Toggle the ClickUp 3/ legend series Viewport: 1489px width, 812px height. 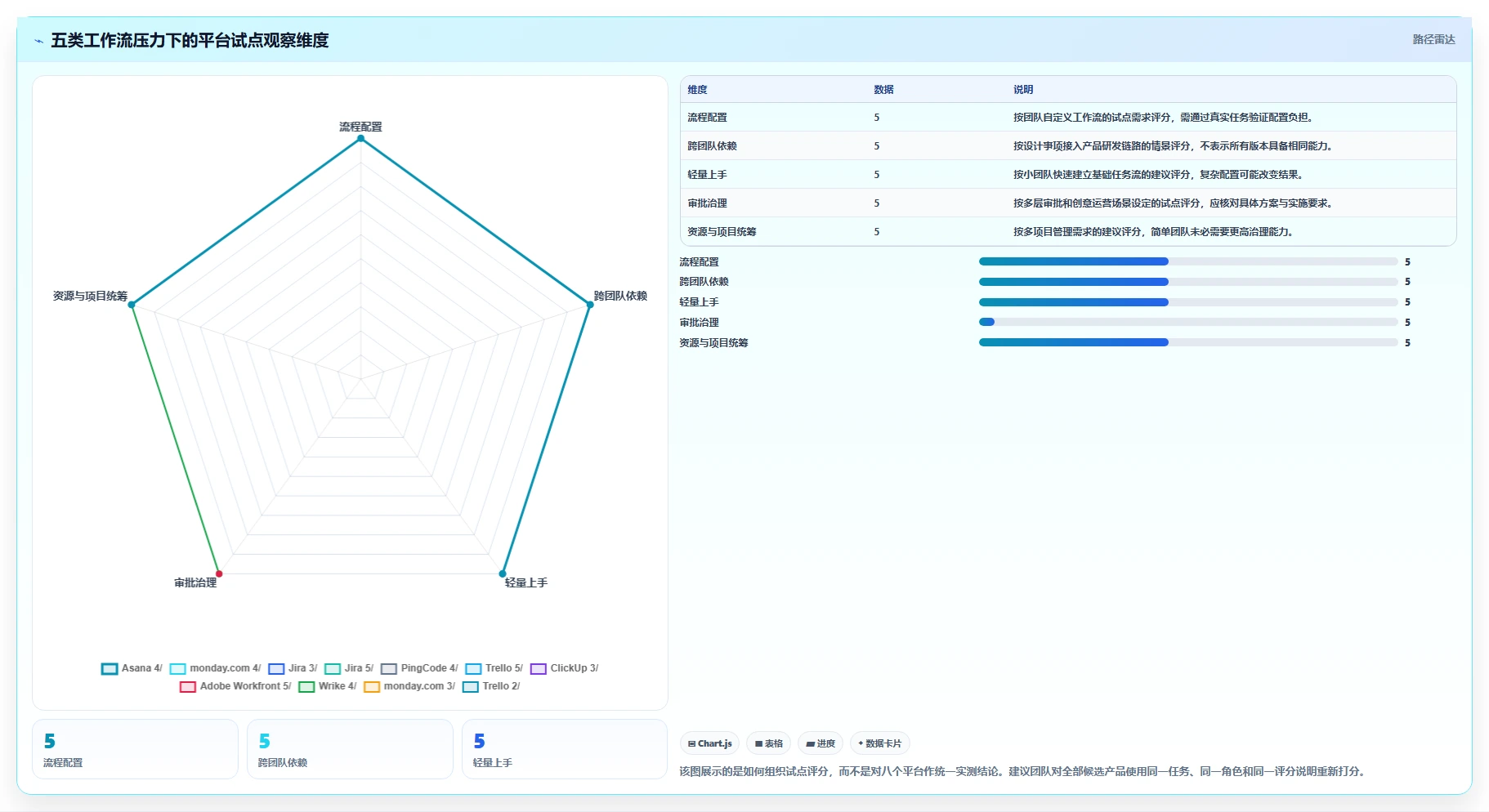pyautogui.click(x=564, y=668)
